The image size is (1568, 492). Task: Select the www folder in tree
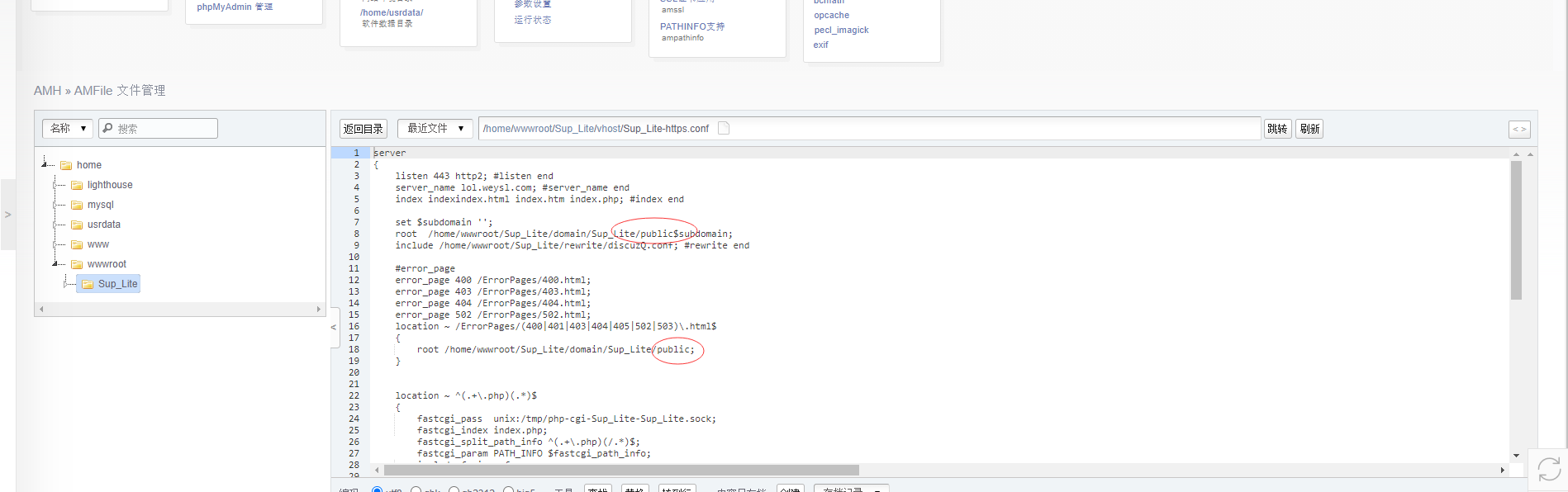point(97,244)
